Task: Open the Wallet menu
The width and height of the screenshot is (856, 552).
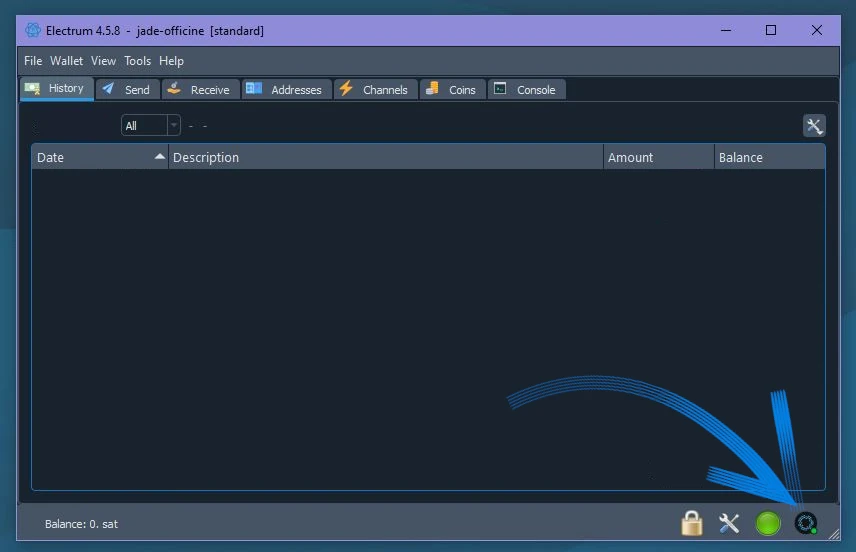Action: (67, 61)
